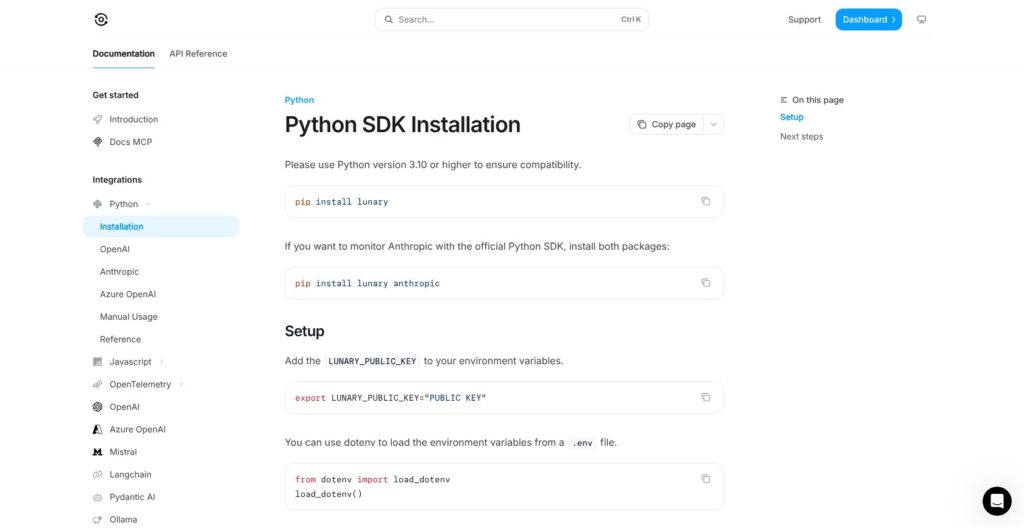This screenshot has height=528, width=1024.
Task: Jump to Next steps in outline
Action: 801,137
